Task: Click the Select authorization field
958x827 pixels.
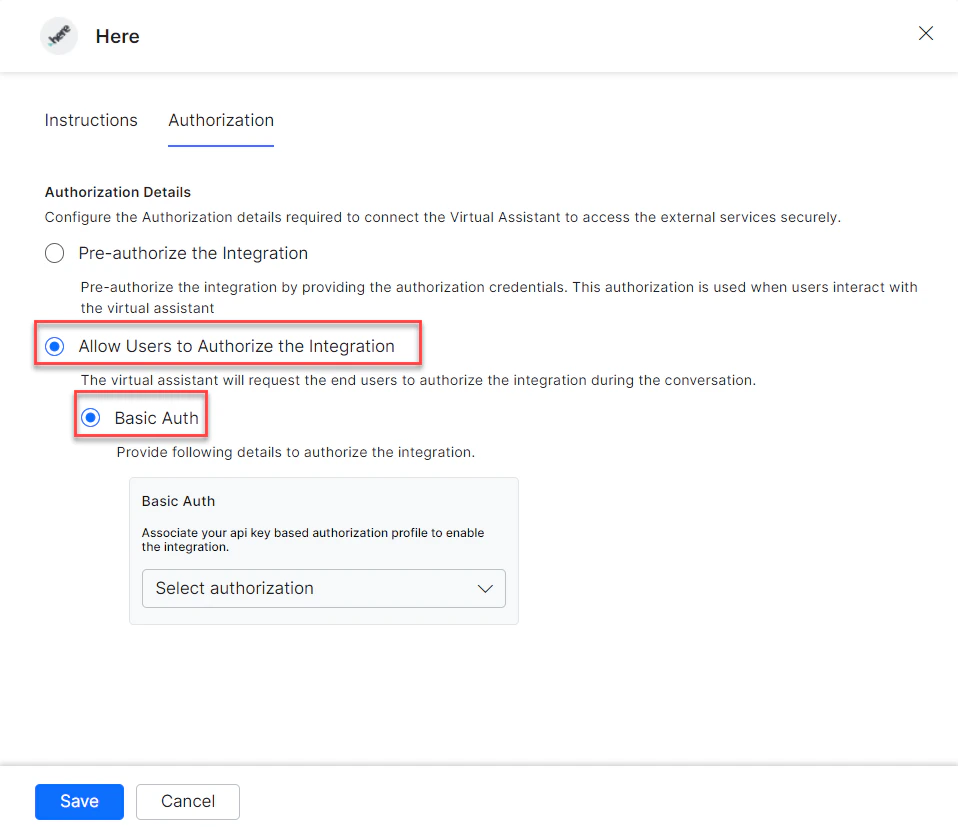Action: click(300, 588)
